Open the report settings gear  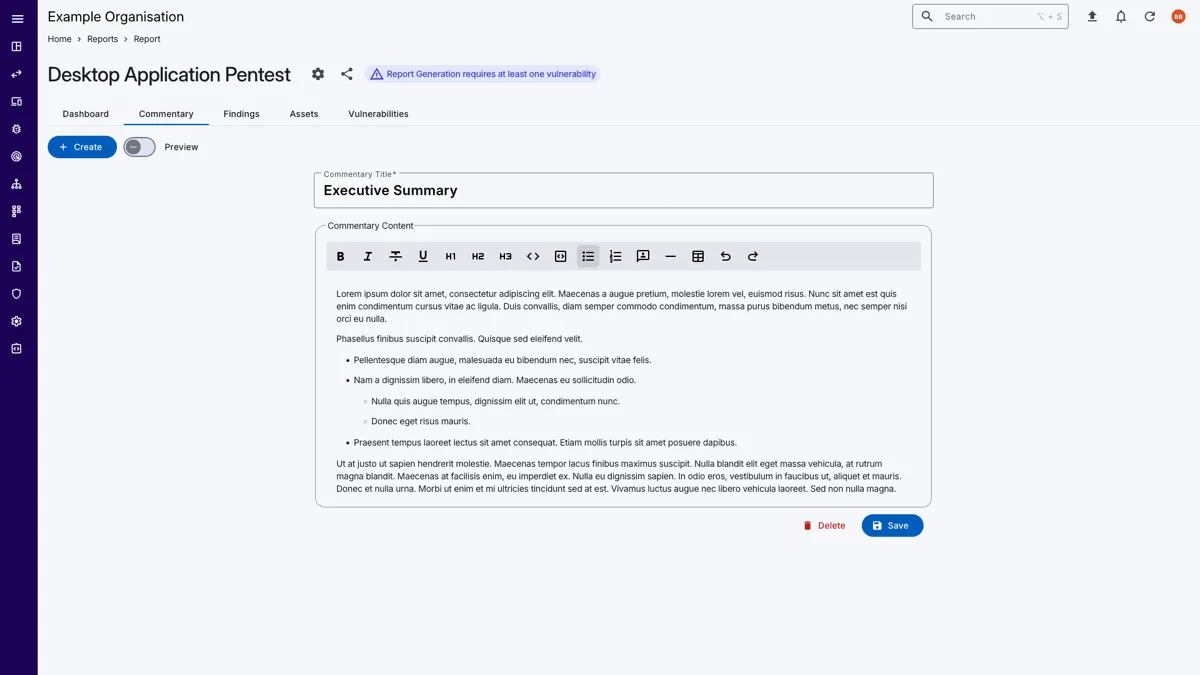pyautogui.click(x=318, y=74)
